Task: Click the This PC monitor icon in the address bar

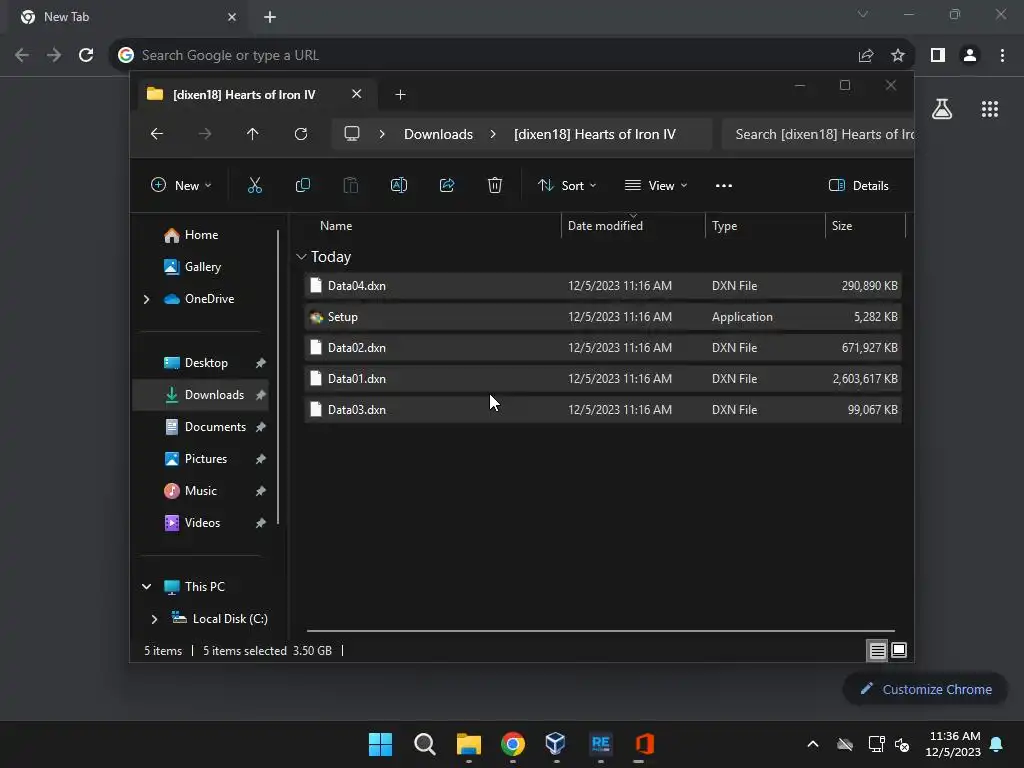Action: click(352, 134)
